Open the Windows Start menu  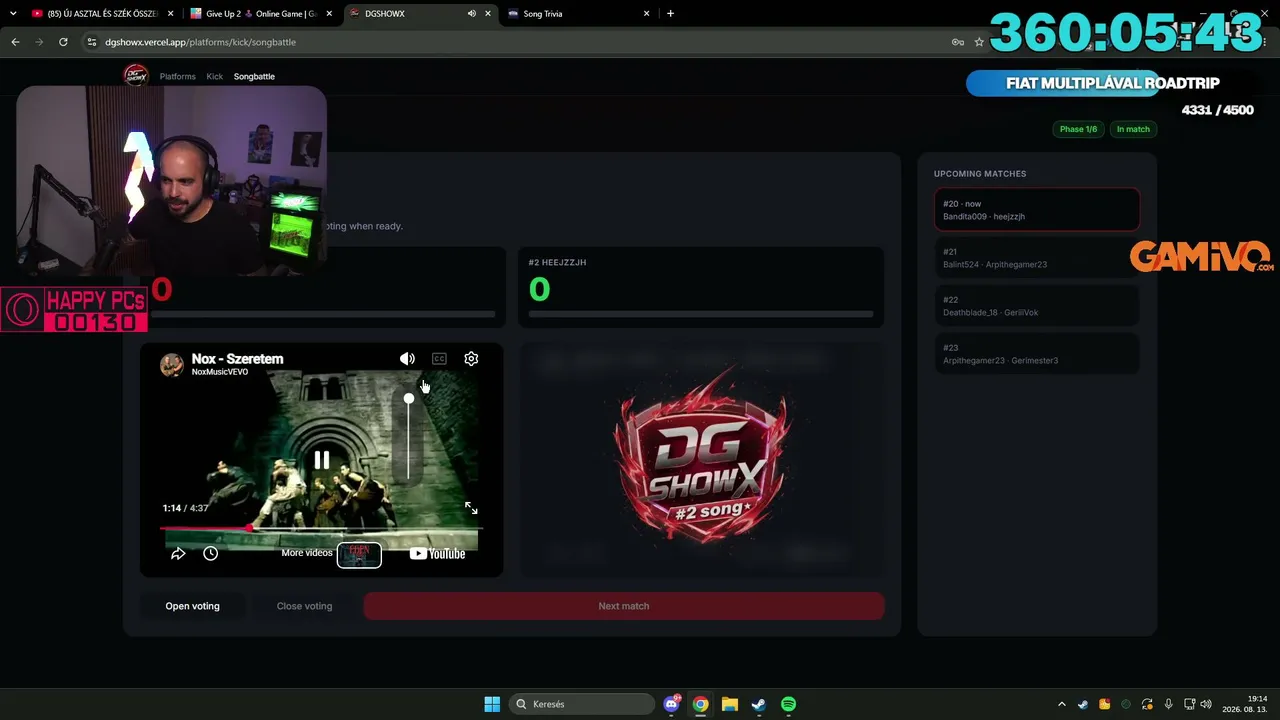click(492, 704)
